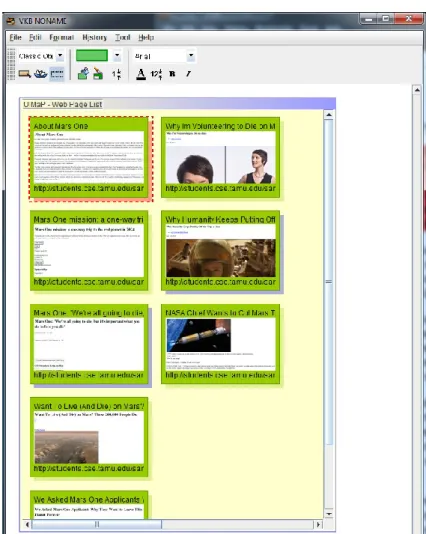Click We're all going to die thumbnail

89,344
